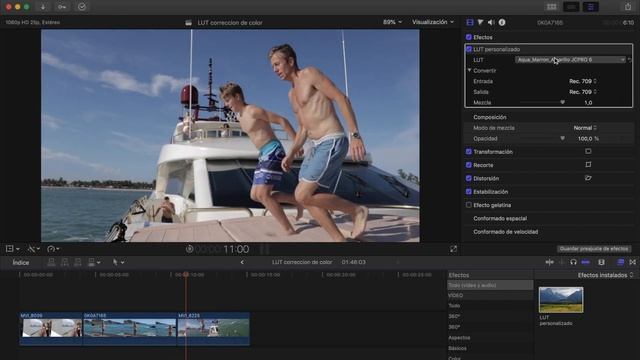
Task: Click Guardar preajuste de efectos button
Action: tap(594, 249)
